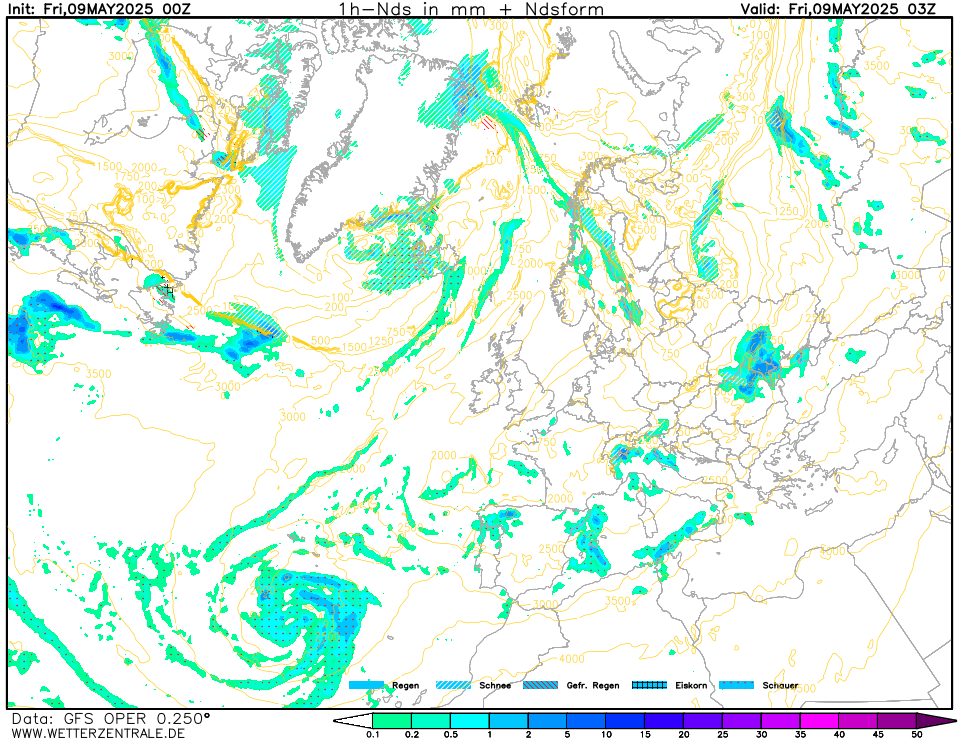Click the 15–20 mm color bar segment
Screen dimensions: 959x741
(x=664, y=720)
